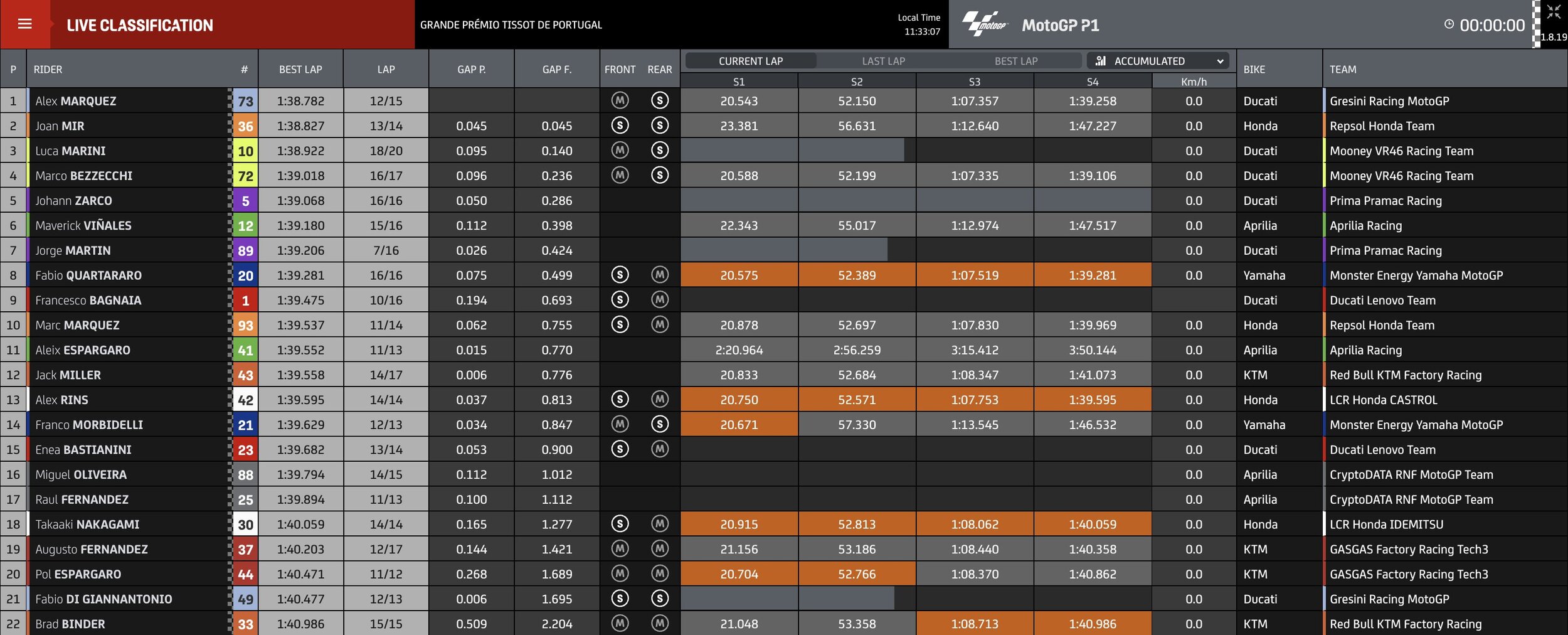Viewport: 1568px width, 635px height.
Task: Click number badge 5 of Johann Zarco
Action: tap(245, 201)
